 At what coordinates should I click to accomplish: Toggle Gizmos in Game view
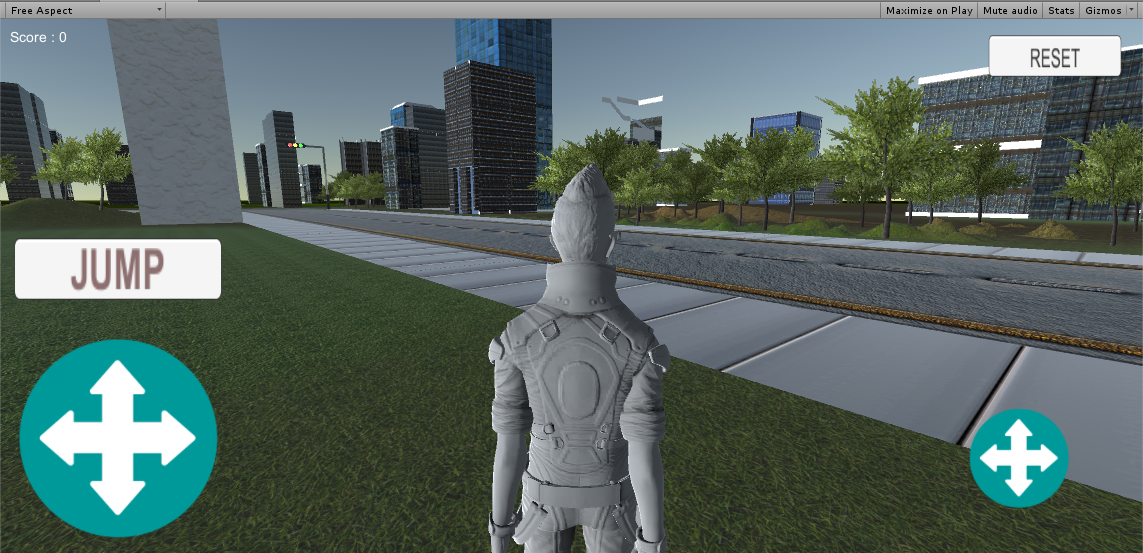(1103, 10)
